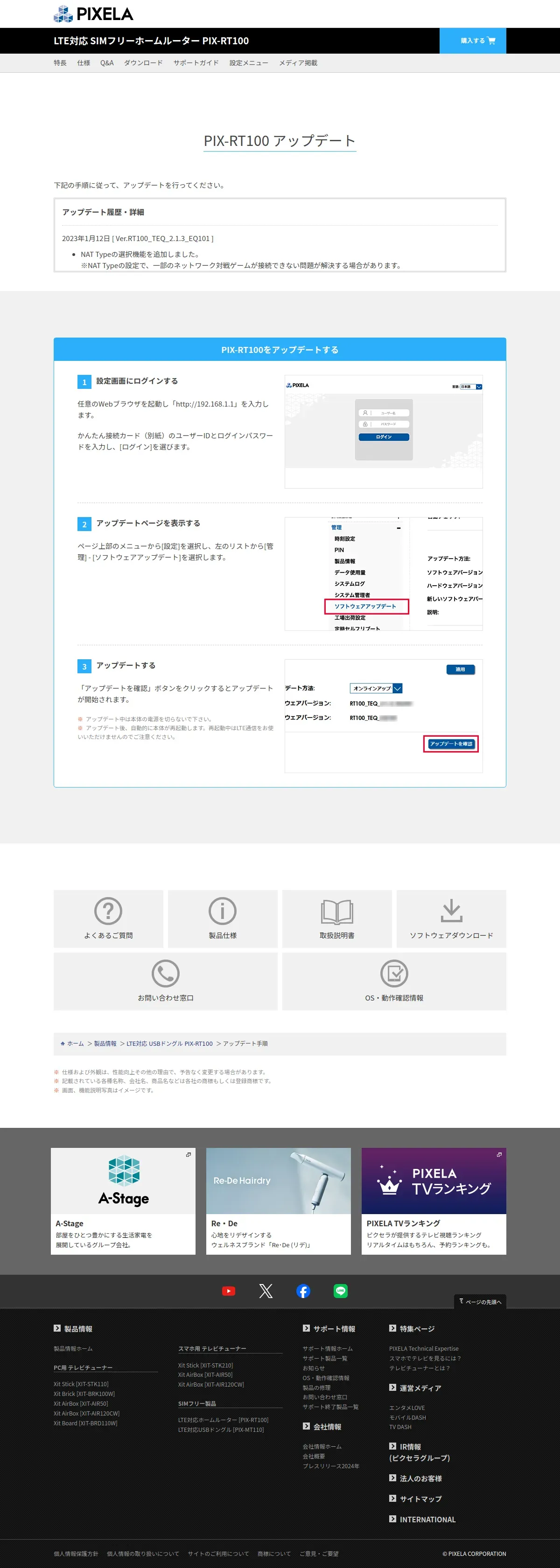Open the 製品仕様 info icon tile
The width and height of the screenshot is (560, 1568).
click(223, 919)
